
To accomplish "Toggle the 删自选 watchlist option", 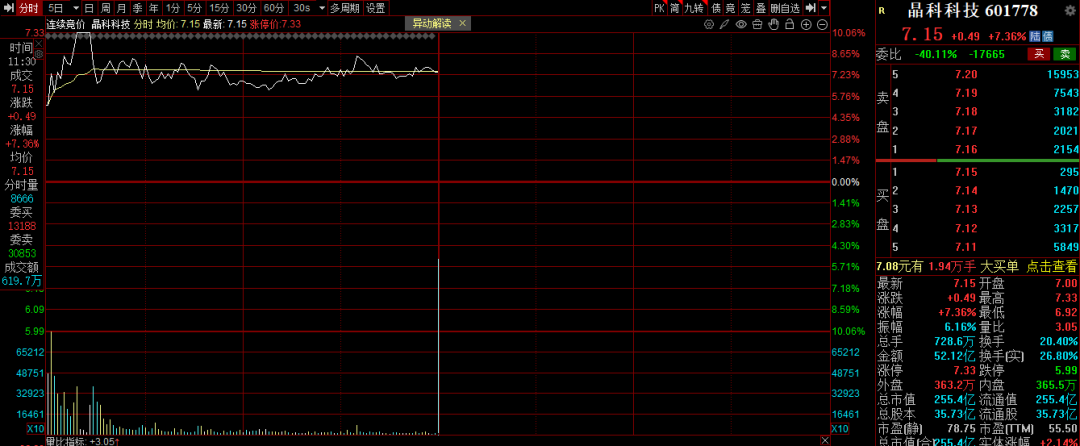I will [x=784, y=8].
